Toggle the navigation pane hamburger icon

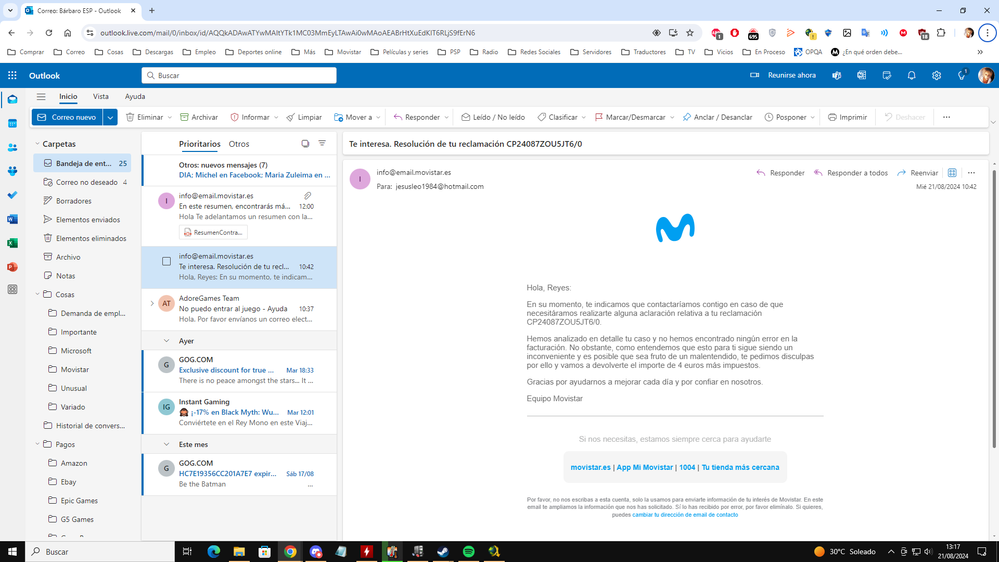(41, 97)
